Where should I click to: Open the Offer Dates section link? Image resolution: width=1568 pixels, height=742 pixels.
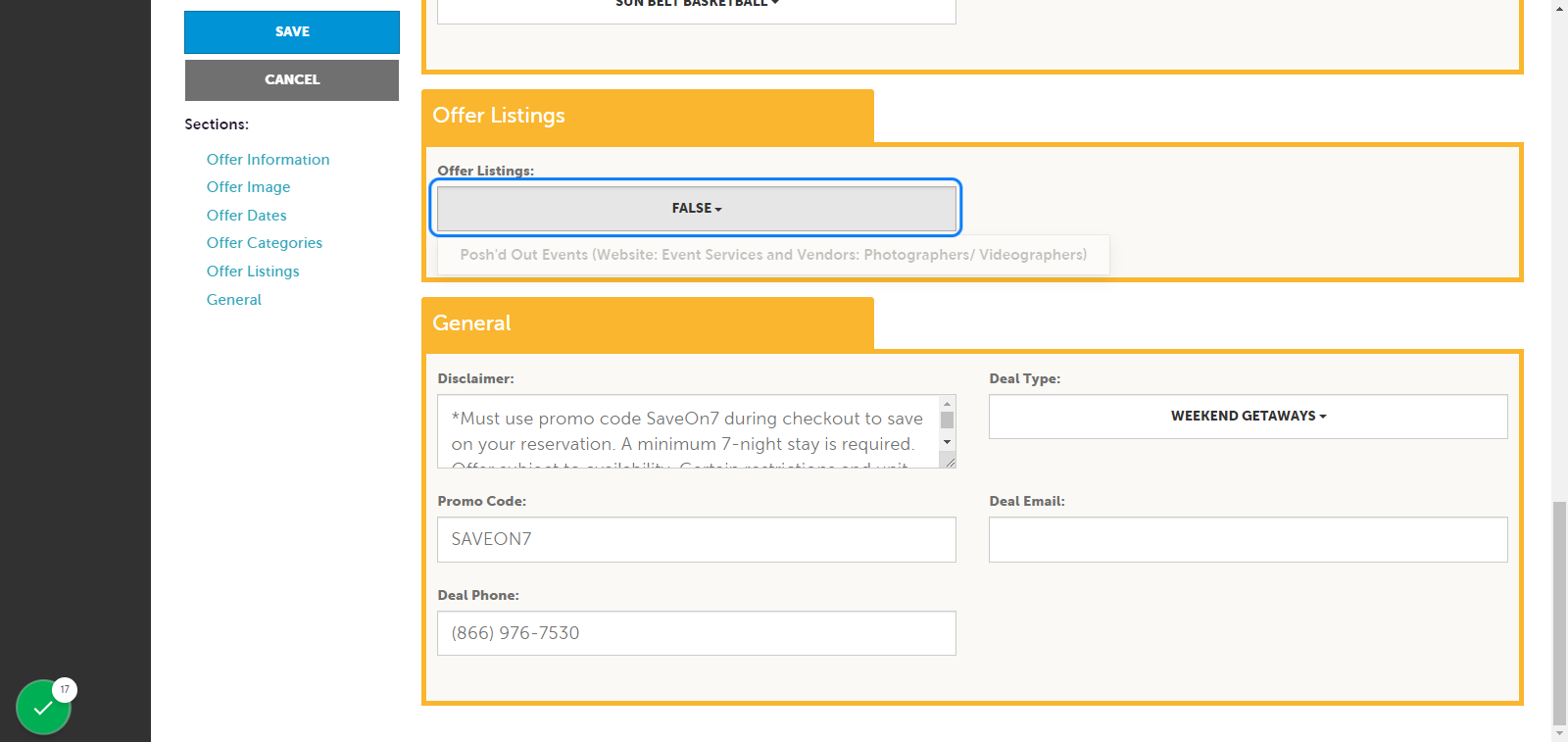(246, 215)
